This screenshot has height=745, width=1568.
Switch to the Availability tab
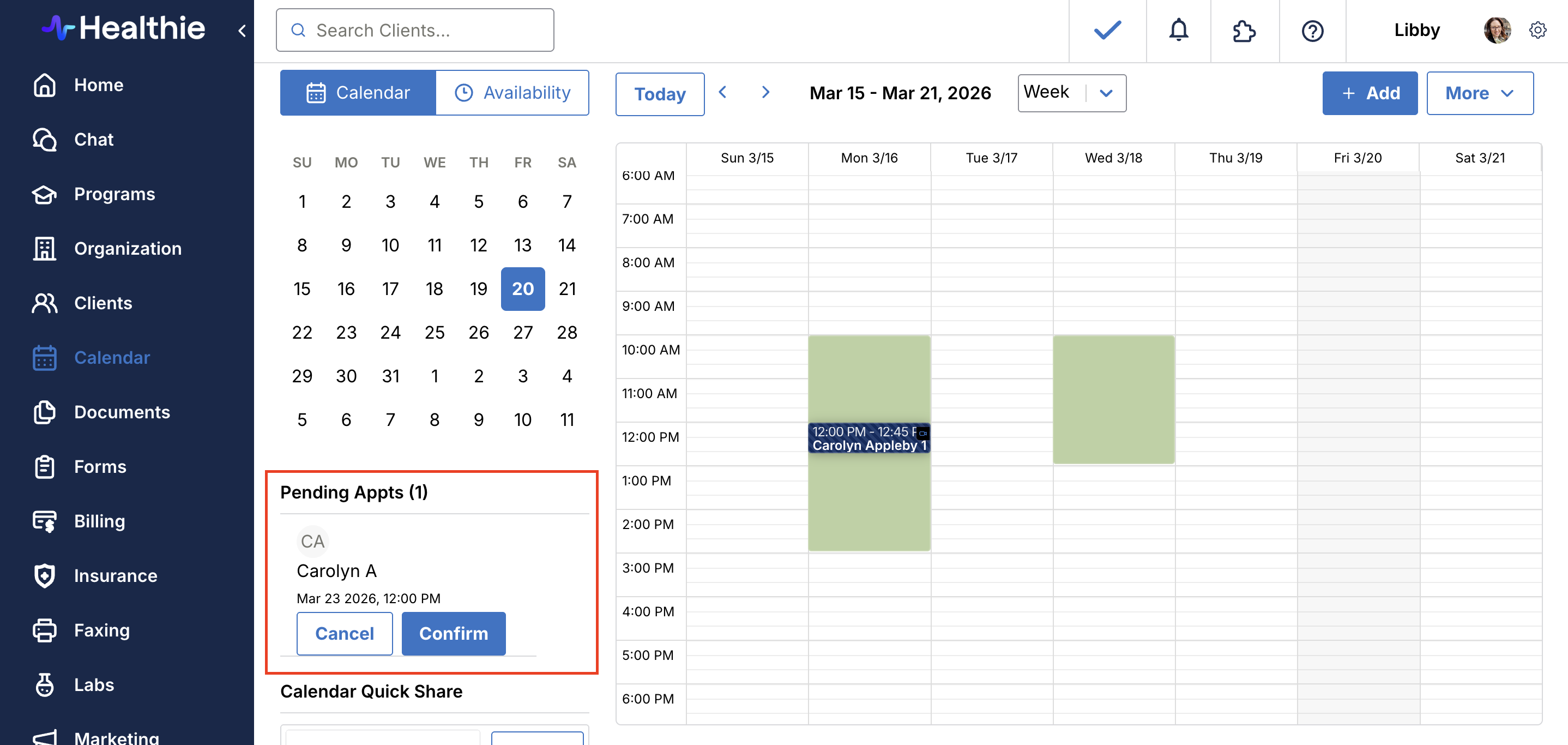click(x=512, y=93)
